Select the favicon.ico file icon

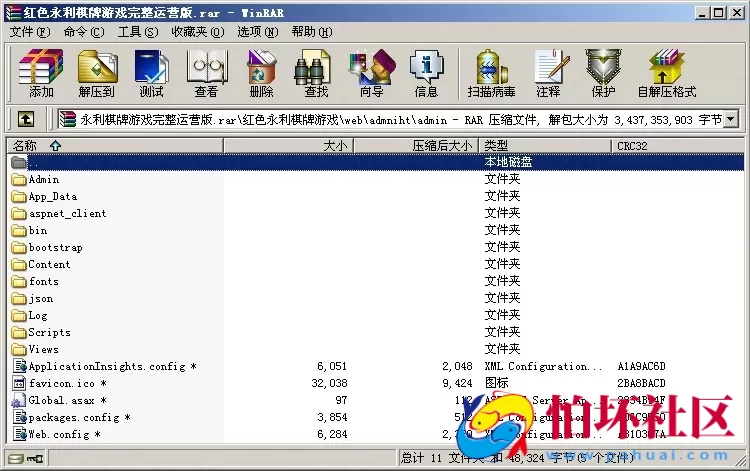click(19, 383)
